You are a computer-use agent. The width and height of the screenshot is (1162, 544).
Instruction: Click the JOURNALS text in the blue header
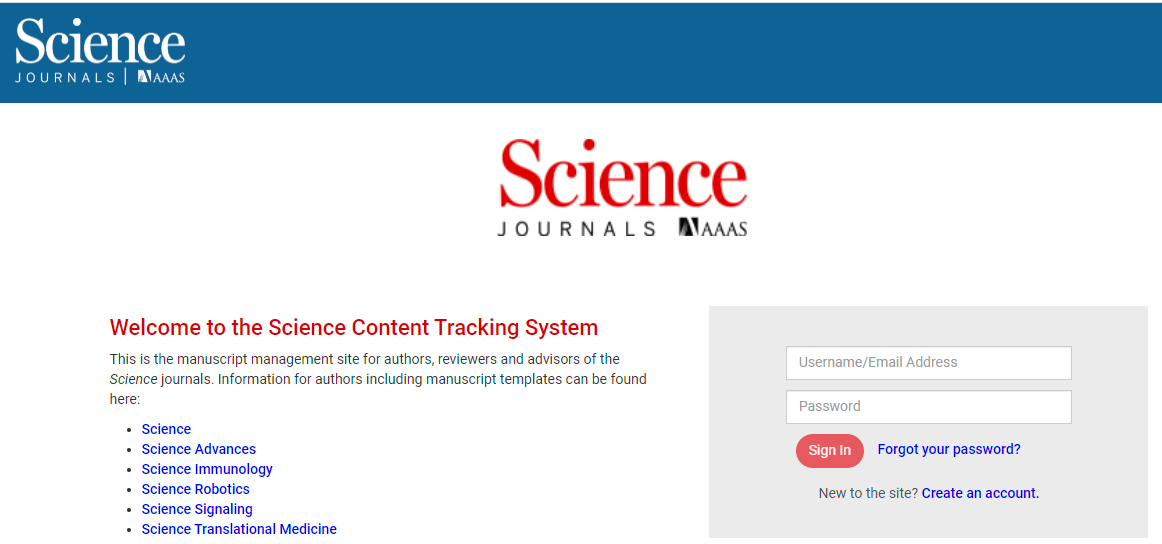coord(65,77)
